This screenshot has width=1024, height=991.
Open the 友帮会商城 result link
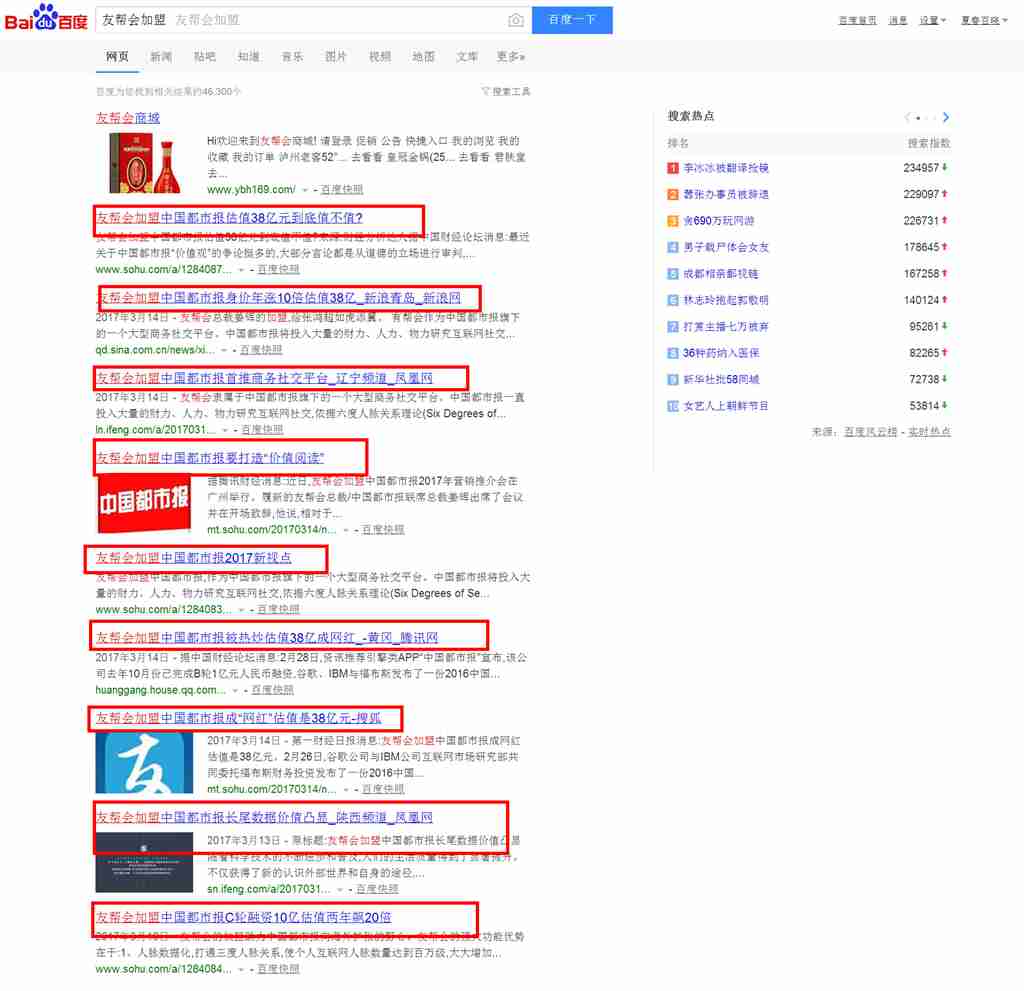click(x=127, y=118)
